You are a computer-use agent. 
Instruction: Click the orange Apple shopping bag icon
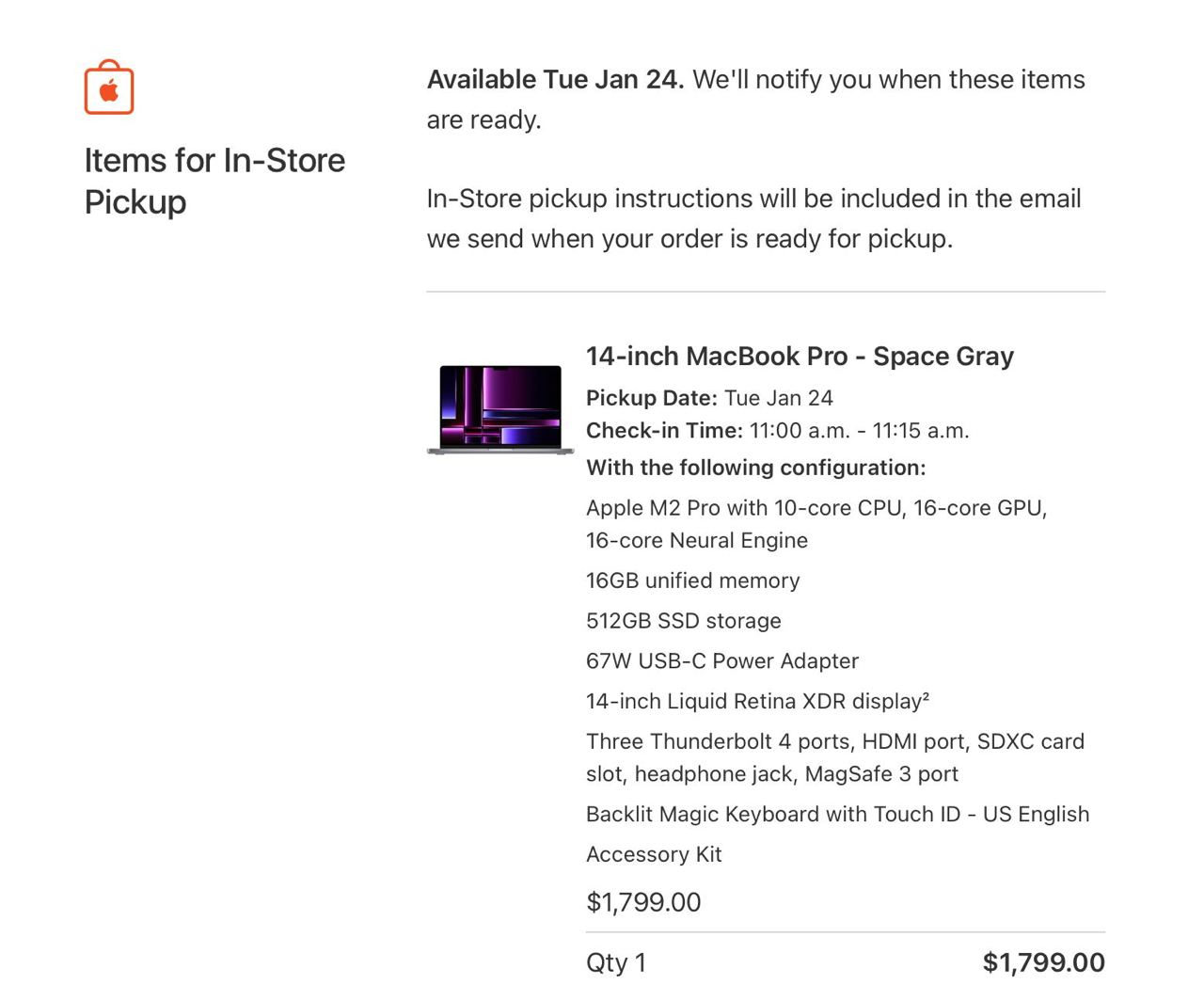click(109, 87)
